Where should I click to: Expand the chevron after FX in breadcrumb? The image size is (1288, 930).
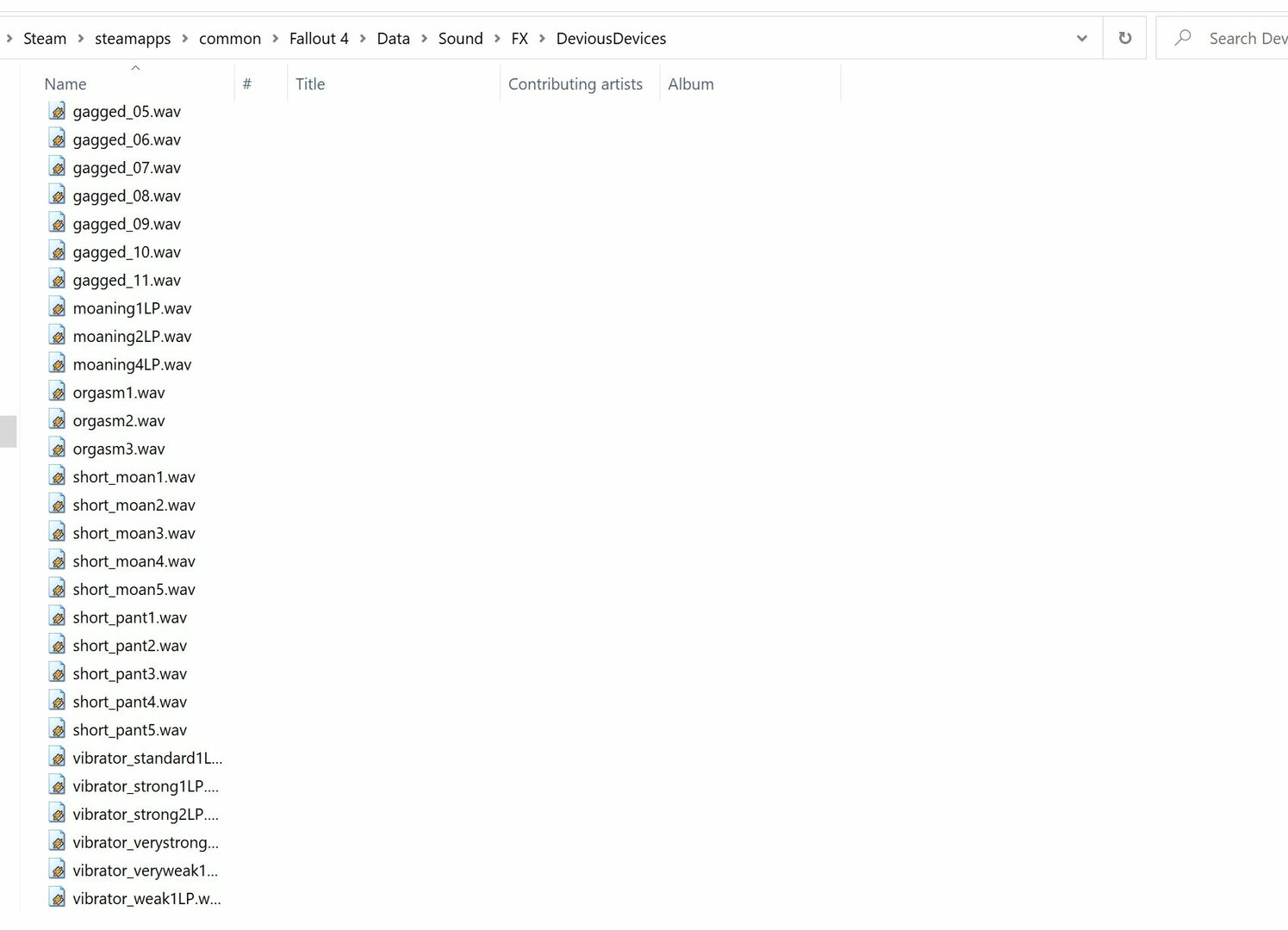(x=542, y=39)
